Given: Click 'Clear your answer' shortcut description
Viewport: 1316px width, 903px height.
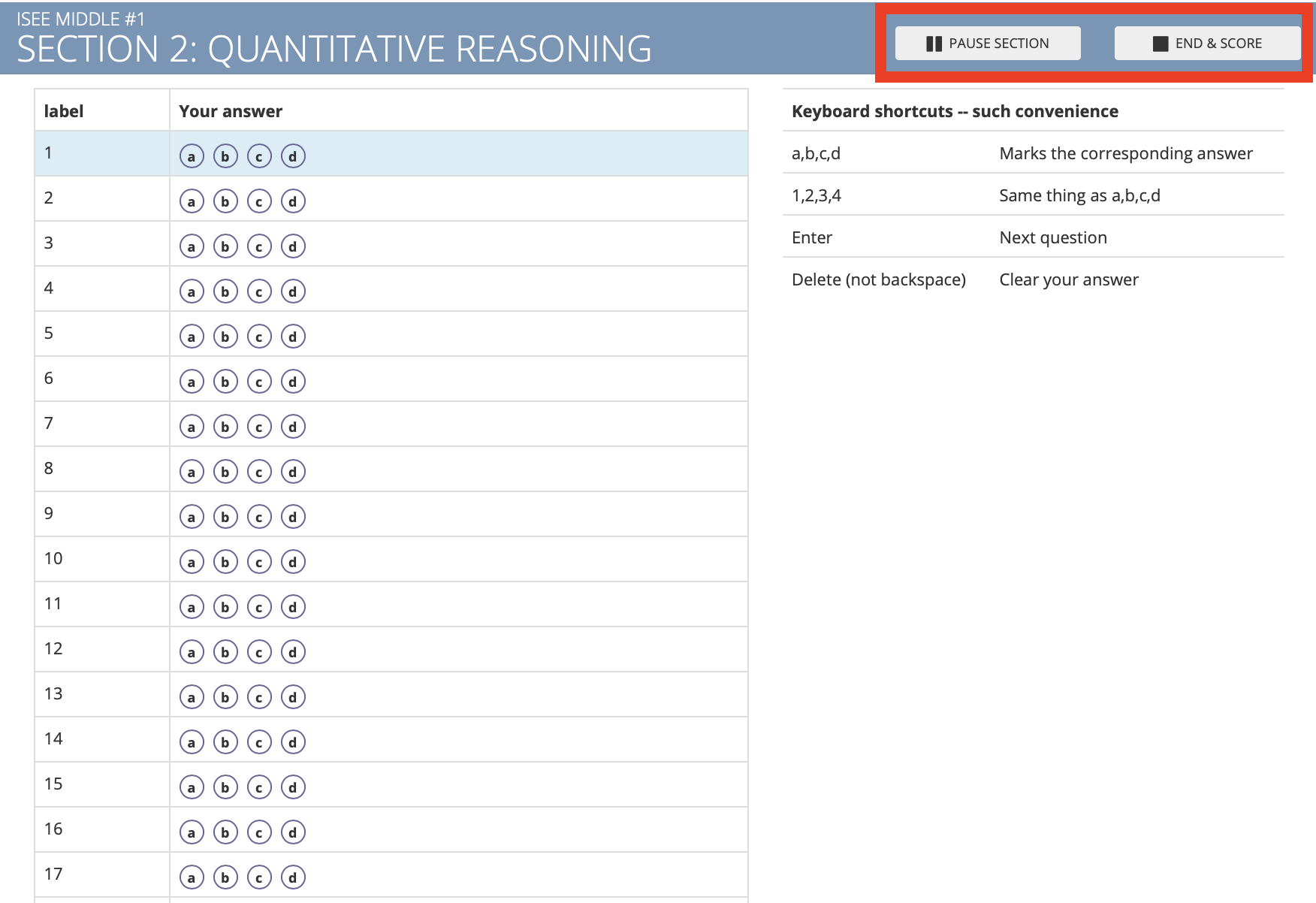Looking at the screenshot, I should [1069, 279].
